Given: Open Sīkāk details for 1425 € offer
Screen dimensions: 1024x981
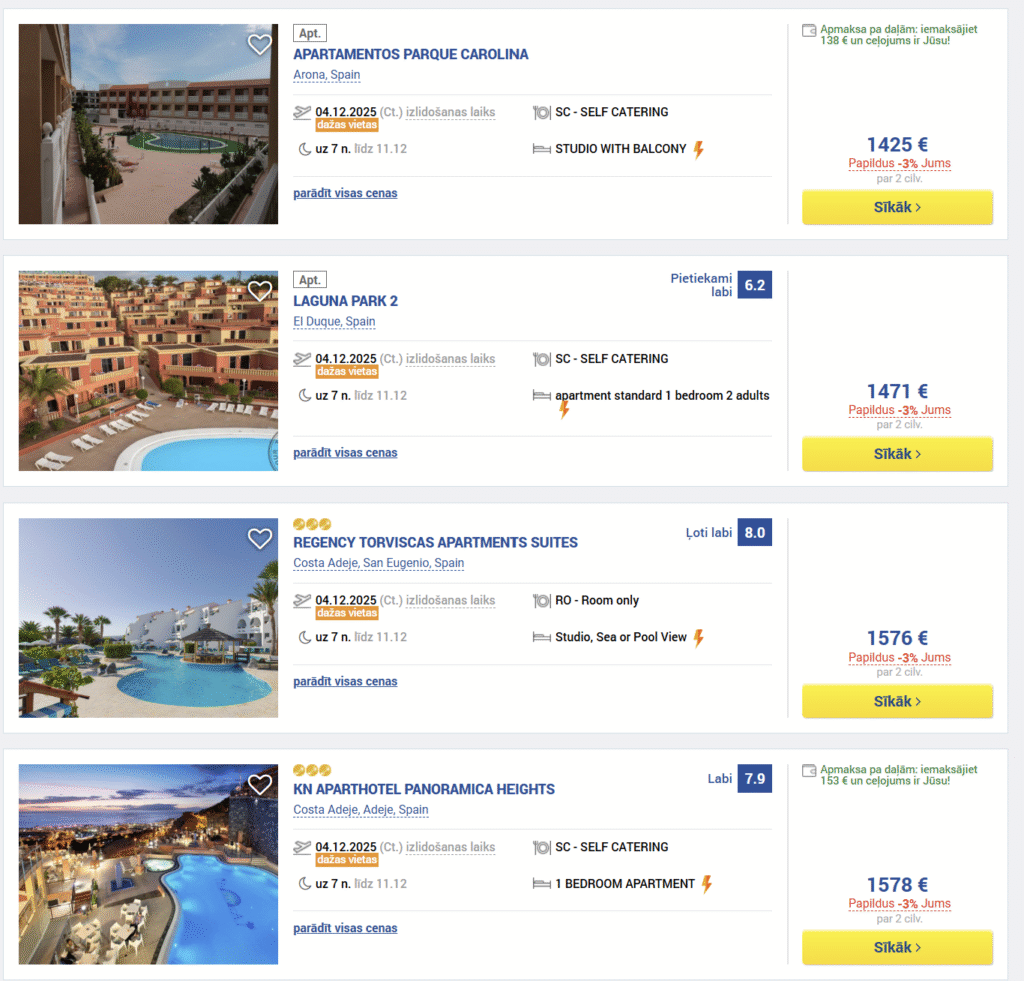Looking at the screenshot, I should pyautogui.click(x=897, y=207).
